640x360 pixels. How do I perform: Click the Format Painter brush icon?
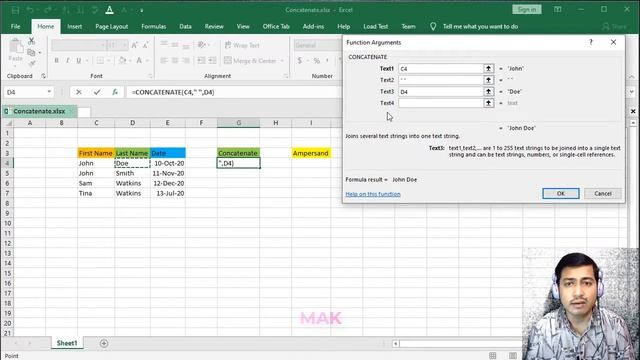(31, 63)
